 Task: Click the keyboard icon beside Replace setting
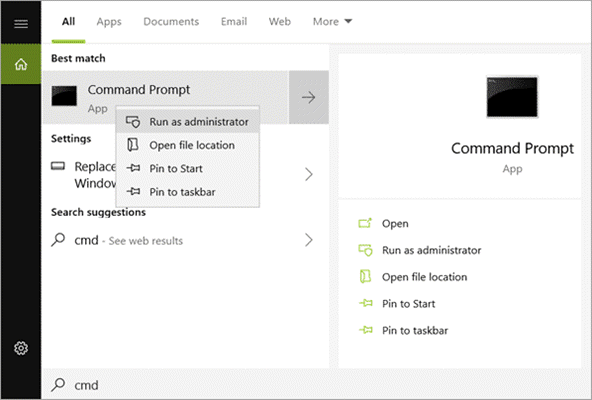(x=58, y=166)
